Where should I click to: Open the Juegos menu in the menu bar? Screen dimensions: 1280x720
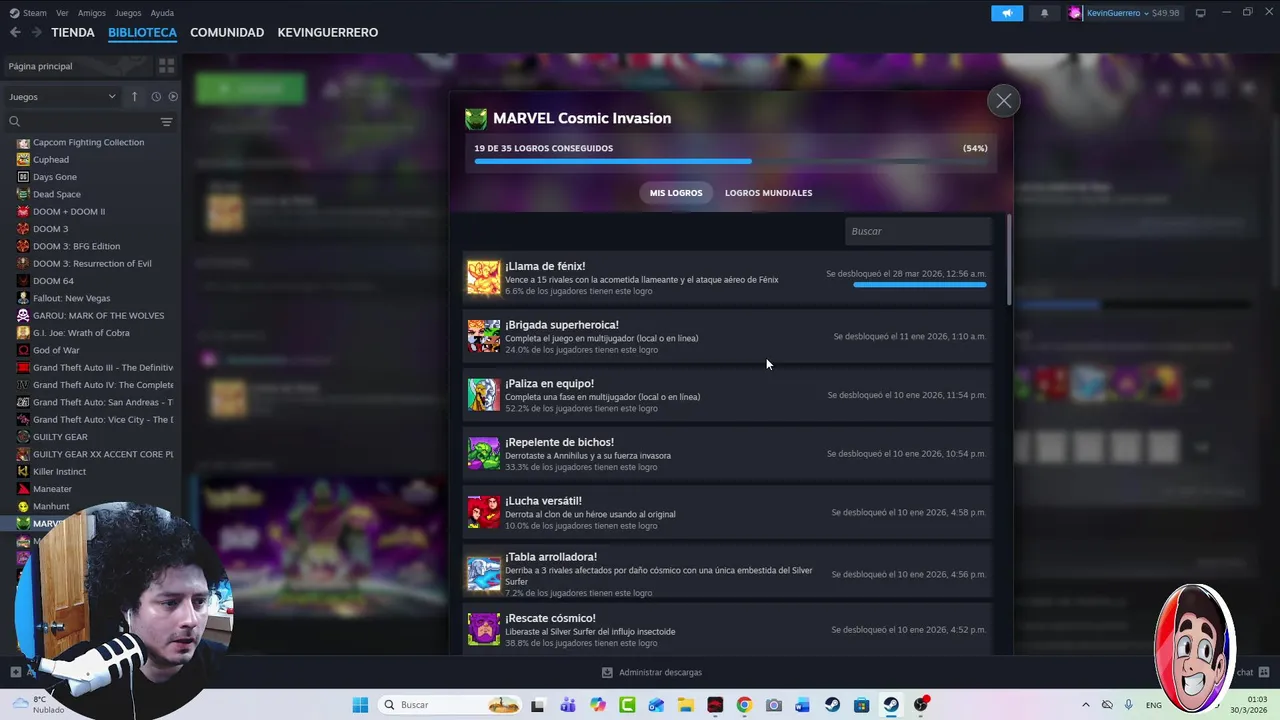[x=128, y=13]
